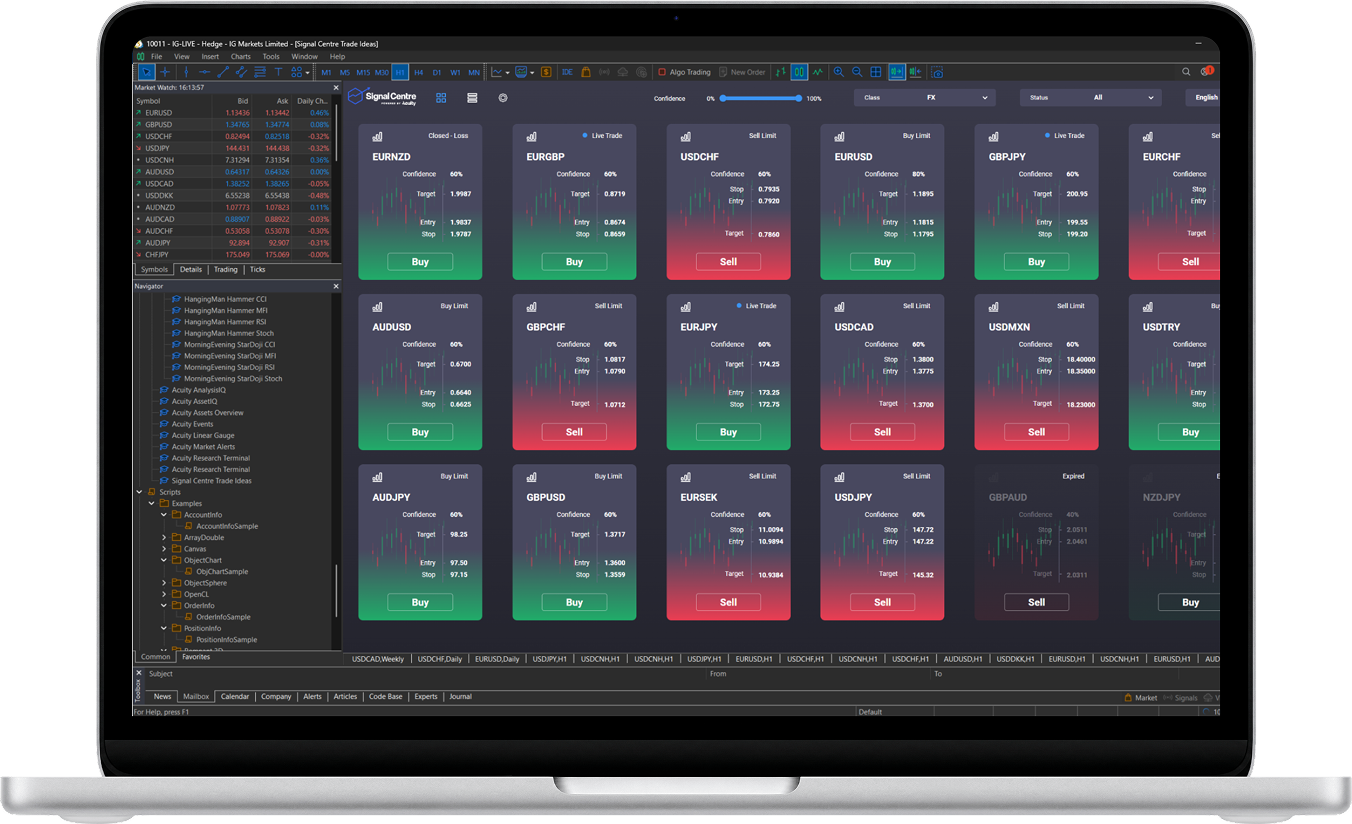Open the Tools menu
Viewport: 1352px width, 824px height.
271,57
